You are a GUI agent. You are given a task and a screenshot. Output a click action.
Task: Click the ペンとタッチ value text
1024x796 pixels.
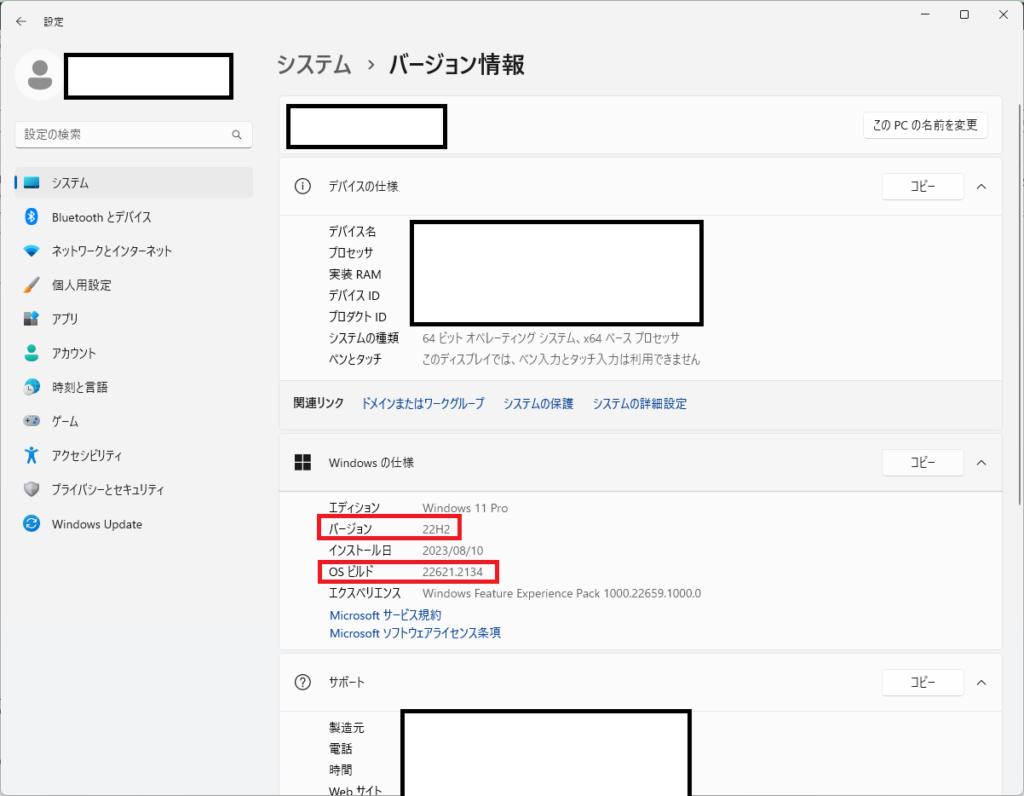pos(561,359)
